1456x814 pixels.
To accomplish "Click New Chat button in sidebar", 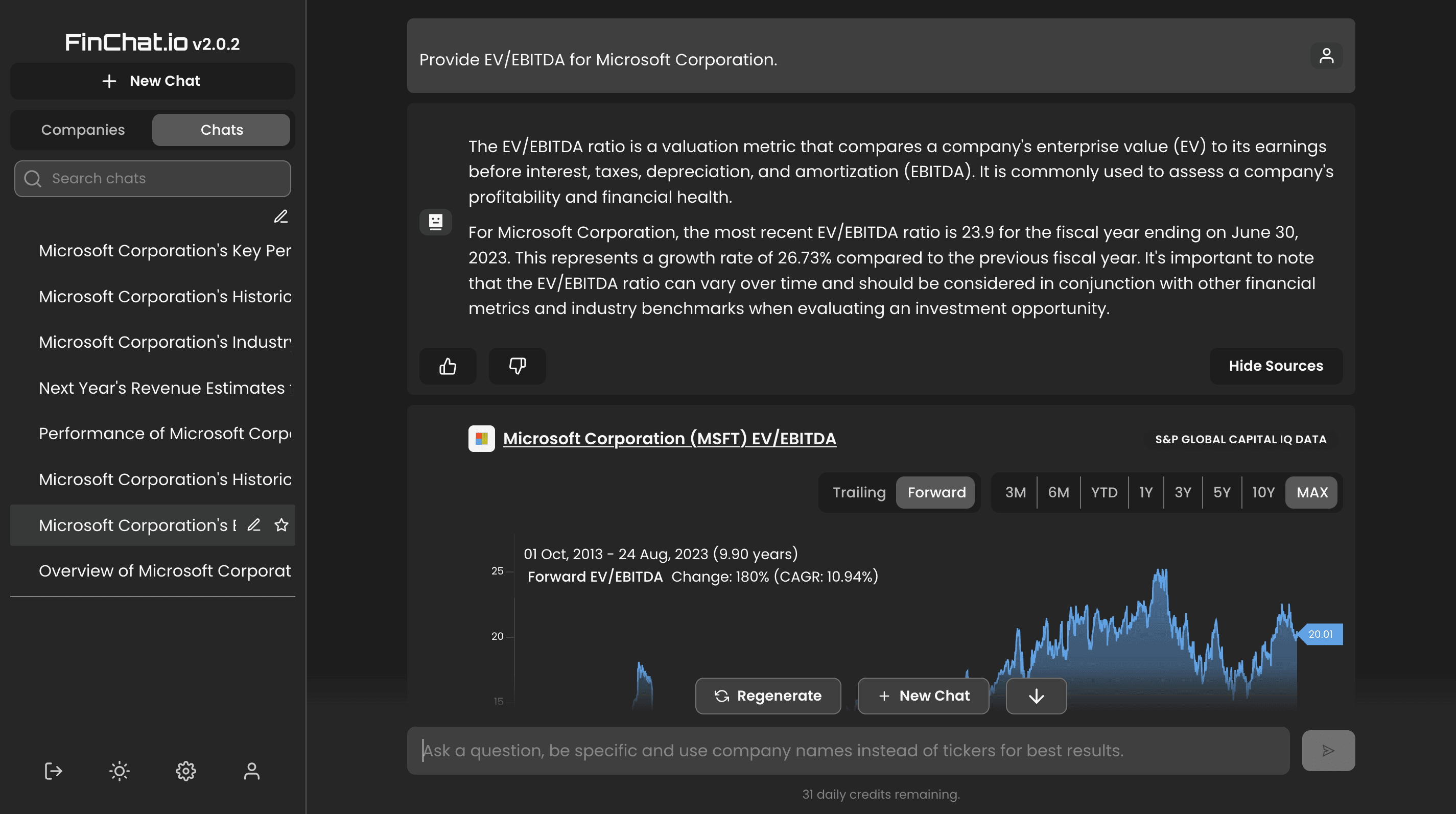I will 153,81.
